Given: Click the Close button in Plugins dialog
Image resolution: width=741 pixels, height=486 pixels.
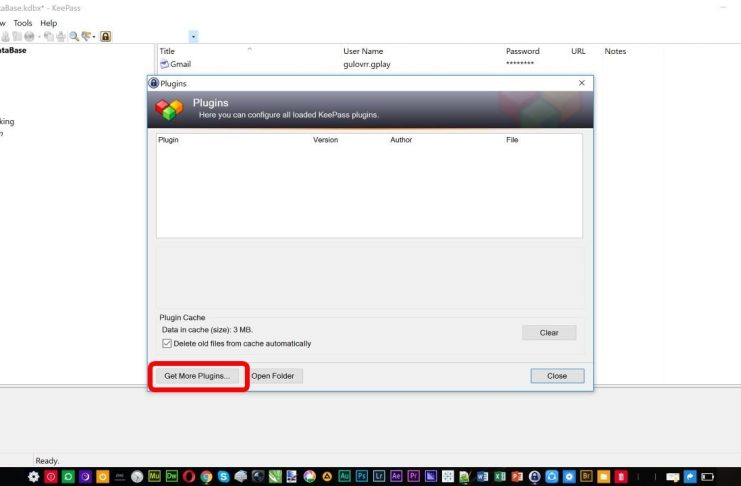Looking at the screenshot, I should [557, 376].
